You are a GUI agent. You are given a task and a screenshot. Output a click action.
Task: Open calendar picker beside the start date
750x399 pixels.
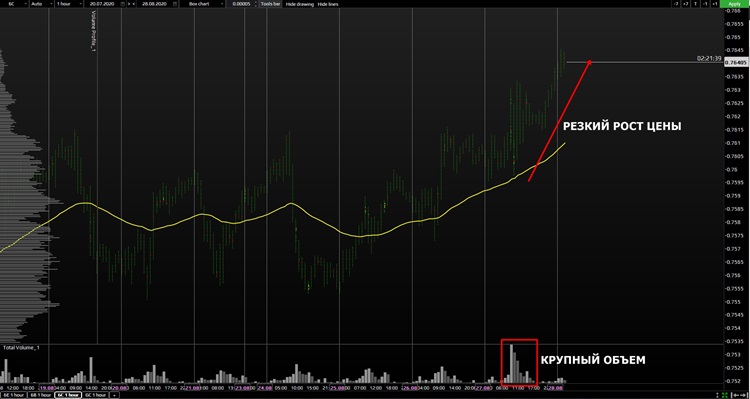click(123, 3)
